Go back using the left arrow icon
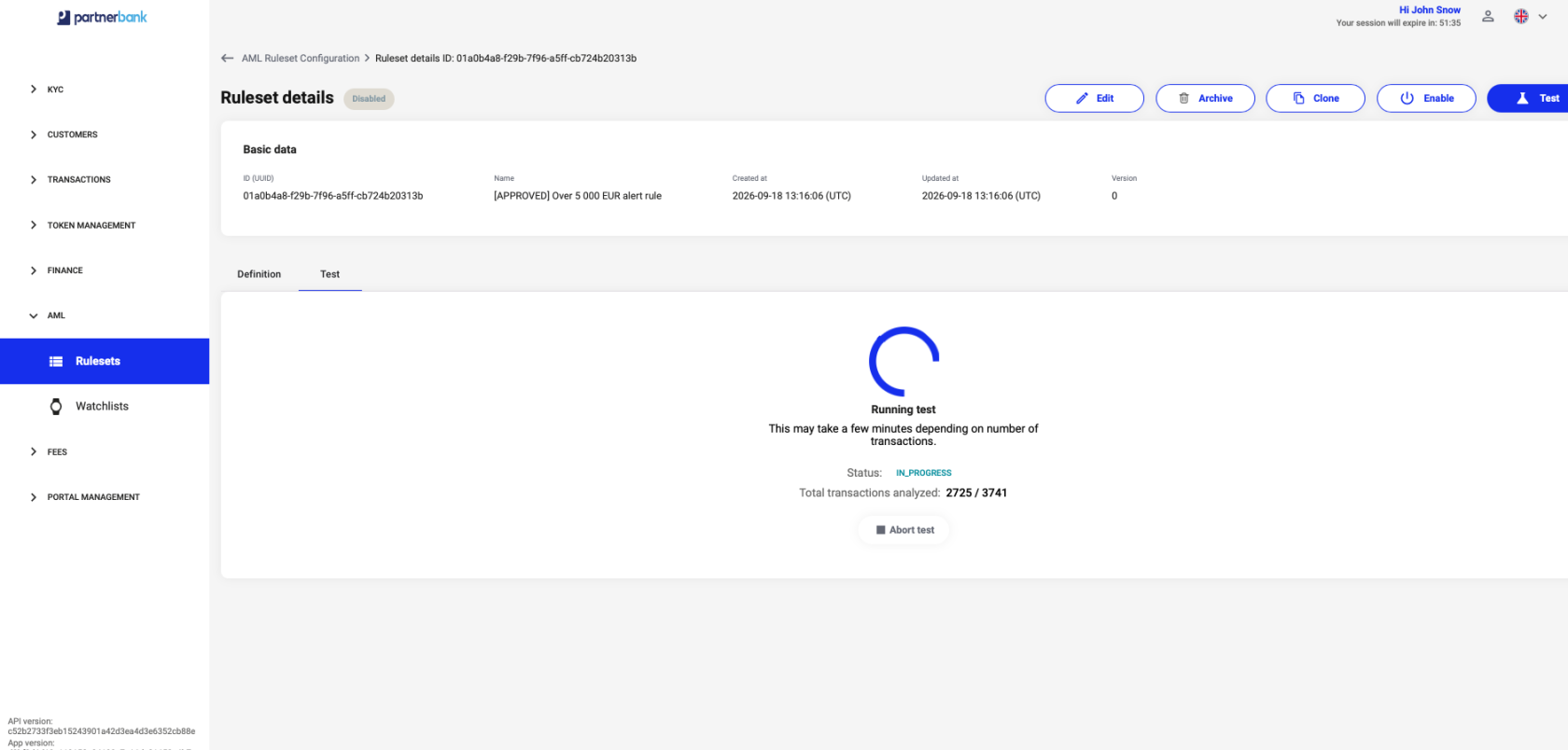Viewport: 1568px width, 750px height. click(x=228, y=58)
